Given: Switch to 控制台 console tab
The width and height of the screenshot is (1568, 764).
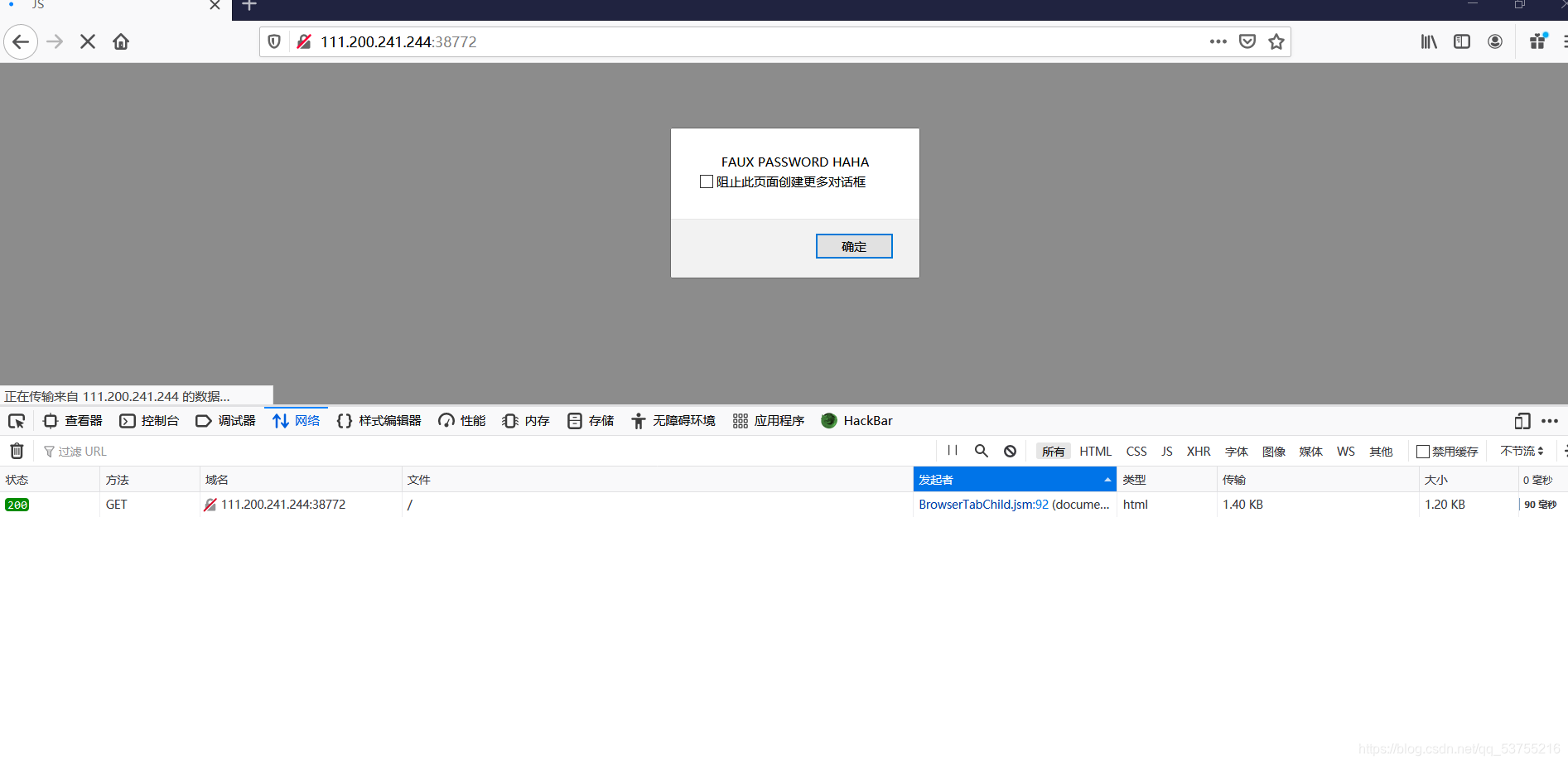Looking at the screenshot, I should pyautogui.click(x=149, y=421).
